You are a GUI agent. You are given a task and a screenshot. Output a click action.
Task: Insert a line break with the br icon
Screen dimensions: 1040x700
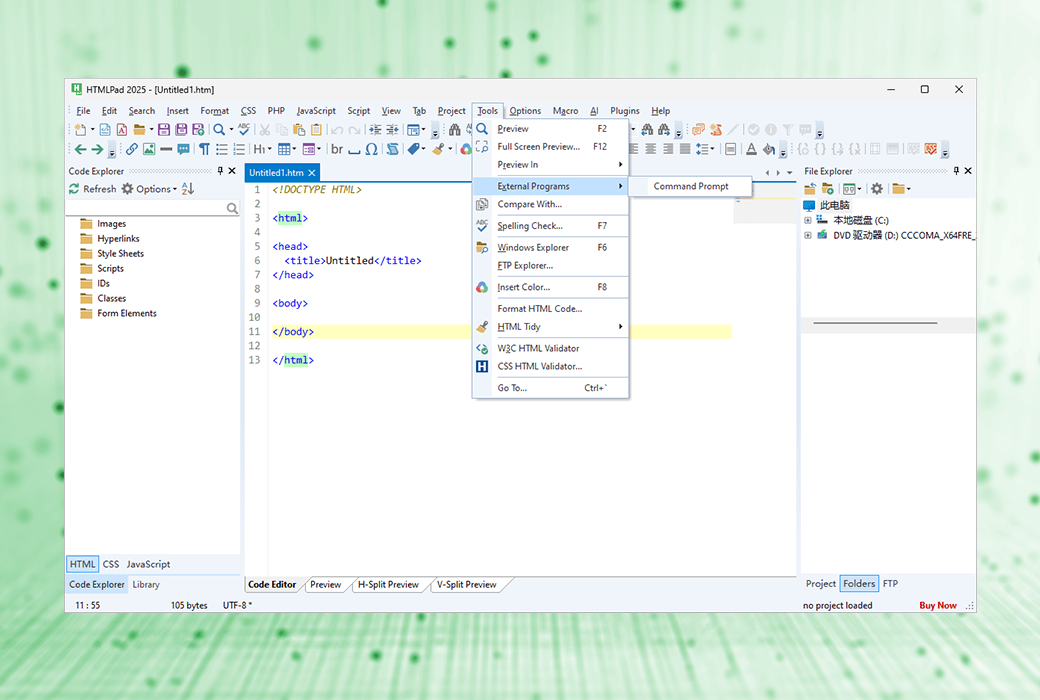[x=337, y=149]
